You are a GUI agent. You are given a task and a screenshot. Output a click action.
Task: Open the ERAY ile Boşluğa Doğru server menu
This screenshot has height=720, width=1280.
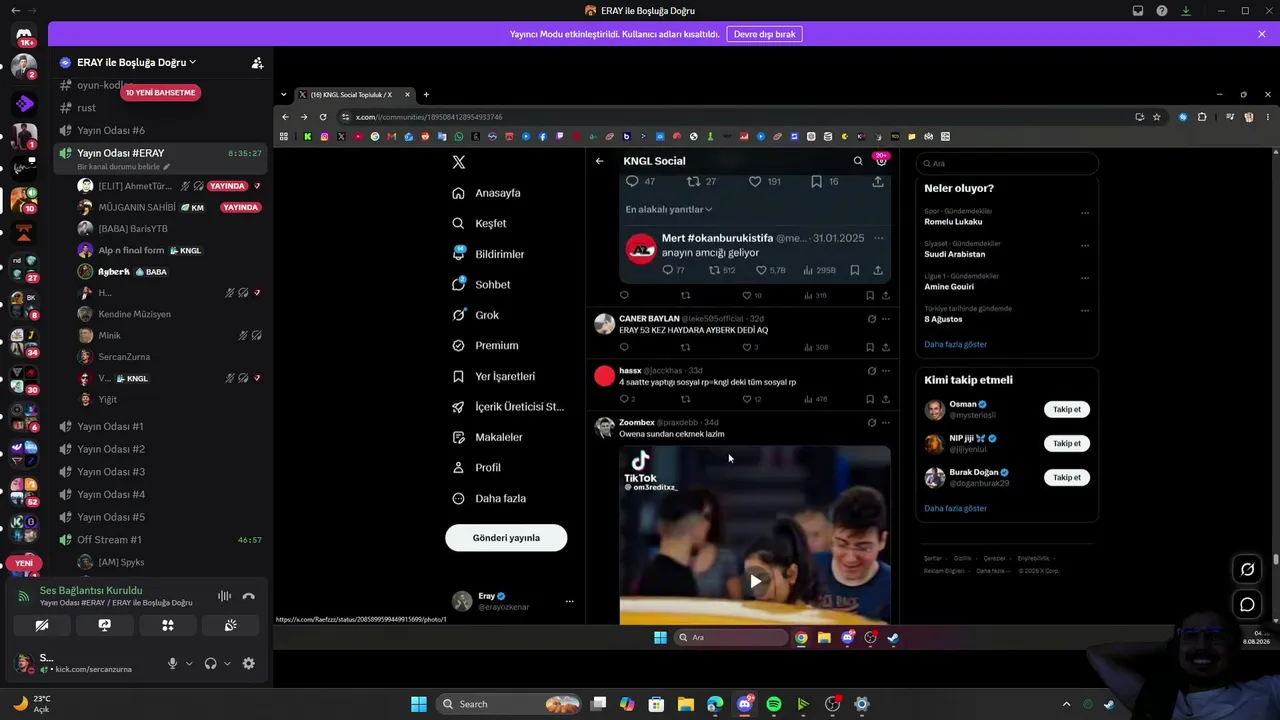(x=136, y=62)
